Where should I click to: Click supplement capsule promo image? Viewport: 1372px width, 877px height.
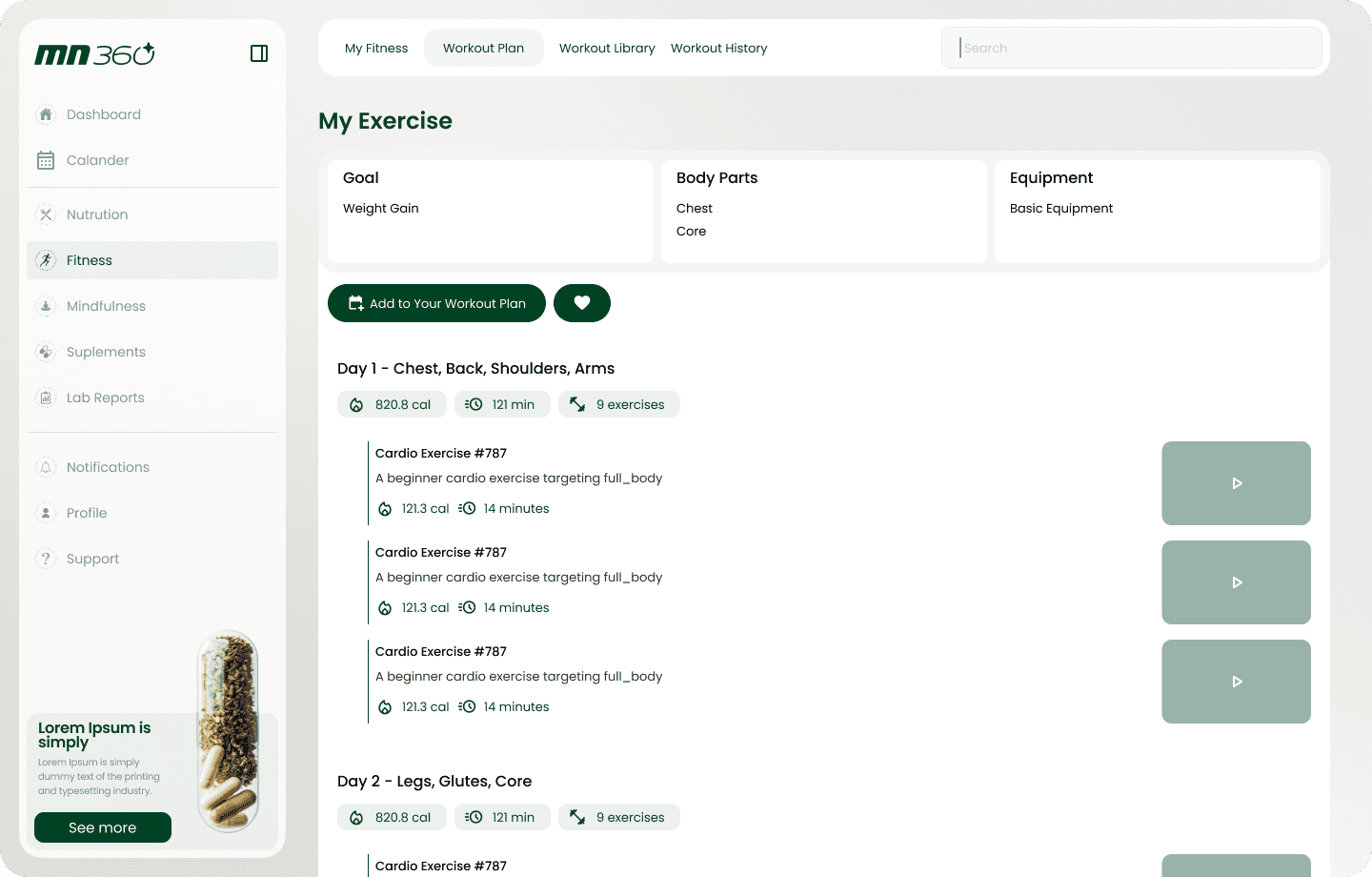pos(228,731)
